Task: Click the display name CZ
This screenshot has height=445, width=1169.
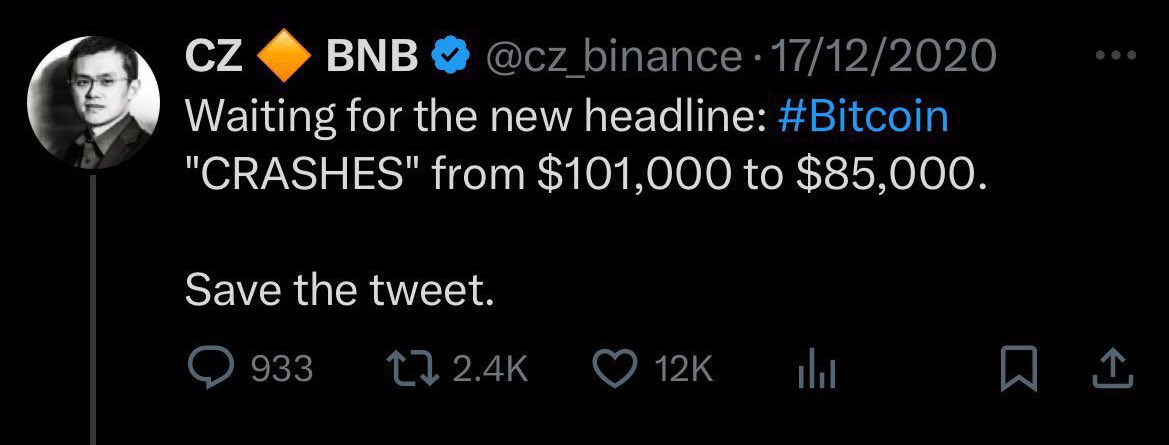Action: tap(213, 59)
